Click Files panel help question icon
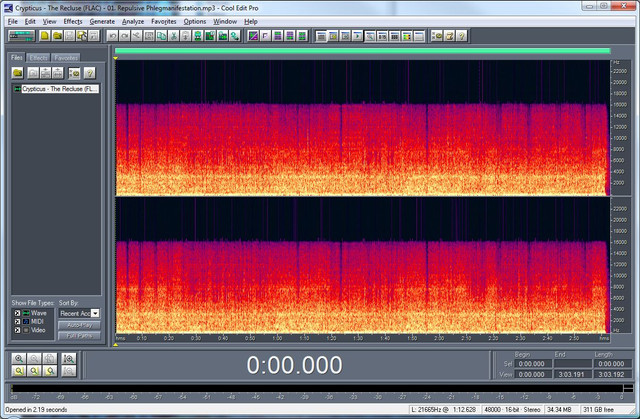This screenshot has width=640, height=419. 89,73
